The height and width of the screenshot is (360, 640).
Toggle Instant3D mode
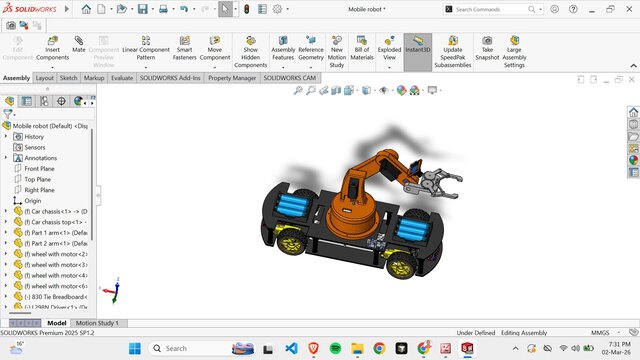tap(418, 52)
